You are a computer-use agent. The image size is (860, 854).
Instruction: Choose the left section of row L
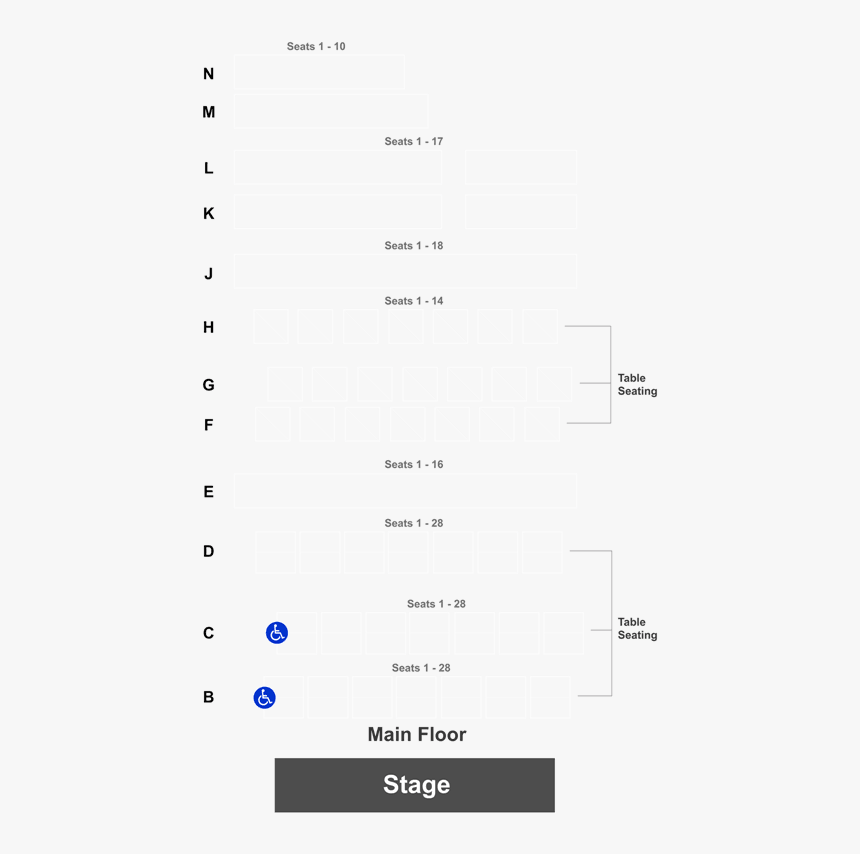(x=338, y=167)
